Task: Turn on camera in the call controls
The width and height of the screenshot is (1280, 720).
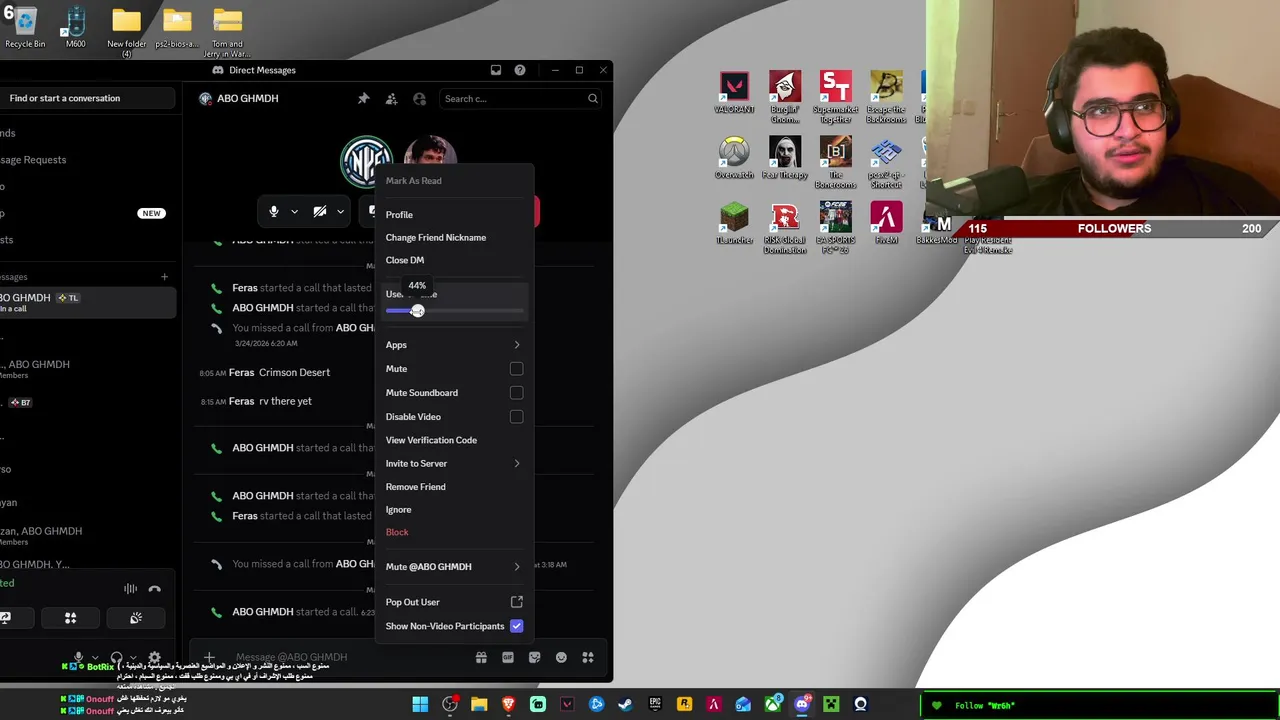Action: pos(320,212)
